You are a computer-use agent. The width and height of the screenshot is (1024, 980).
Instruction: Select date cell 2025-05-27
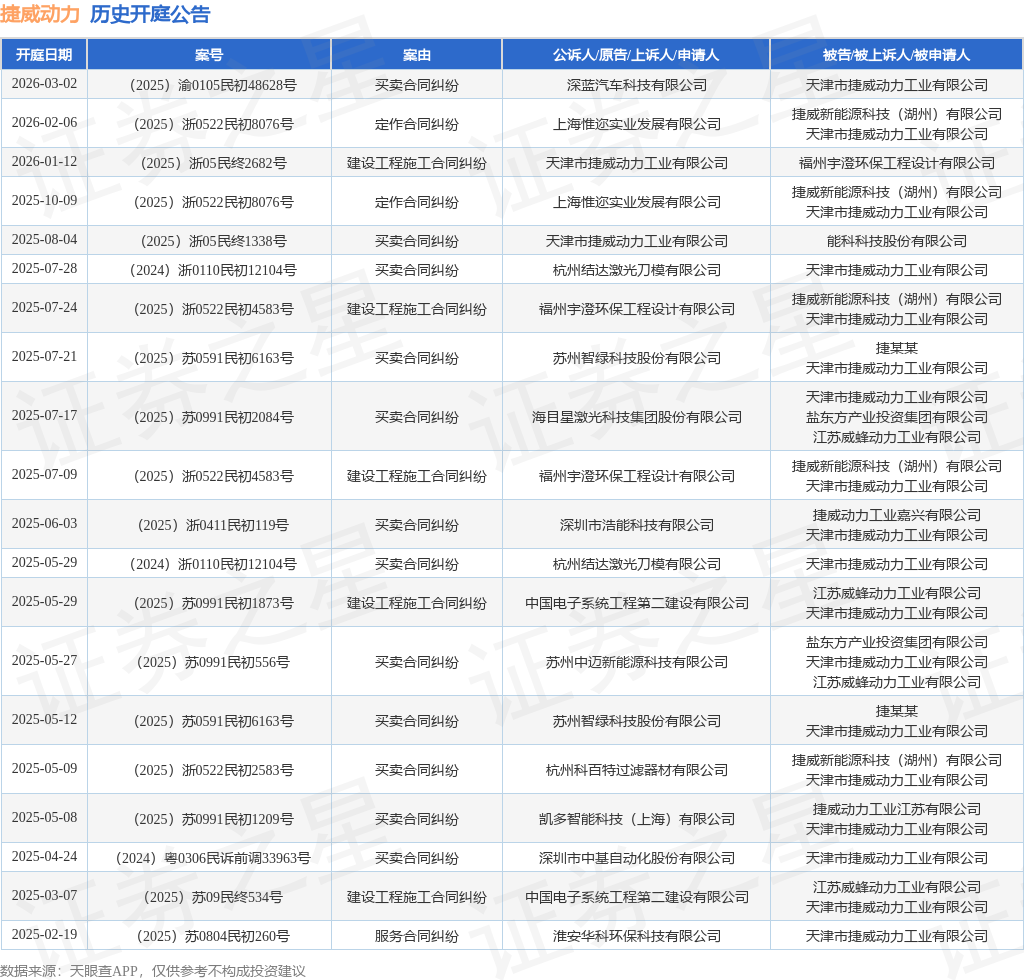click(44, 661)
